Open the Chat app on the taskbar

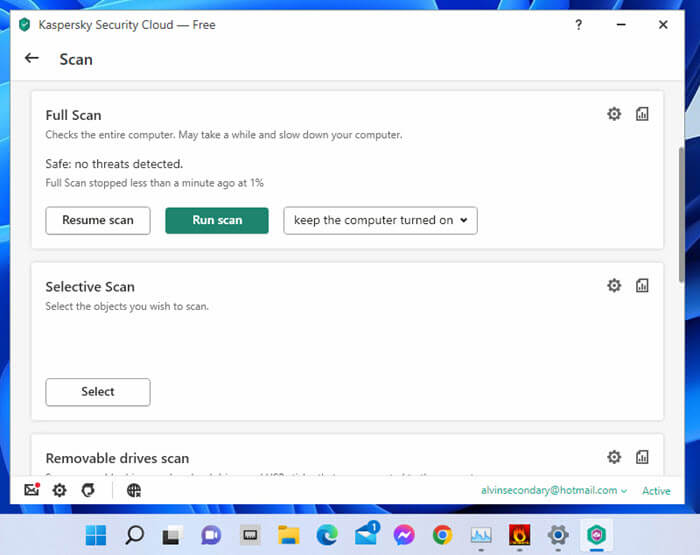(211, 535)
